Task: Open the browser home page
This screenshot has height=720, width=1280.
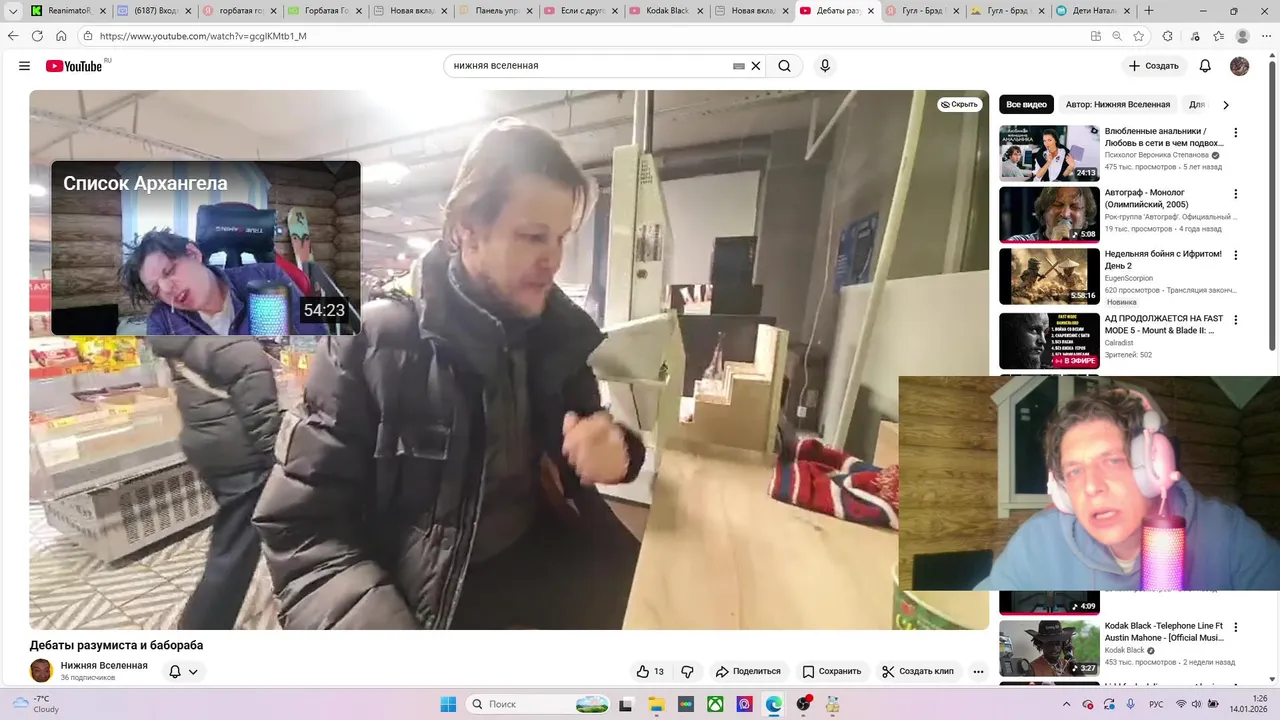Action: coord(61,35)
